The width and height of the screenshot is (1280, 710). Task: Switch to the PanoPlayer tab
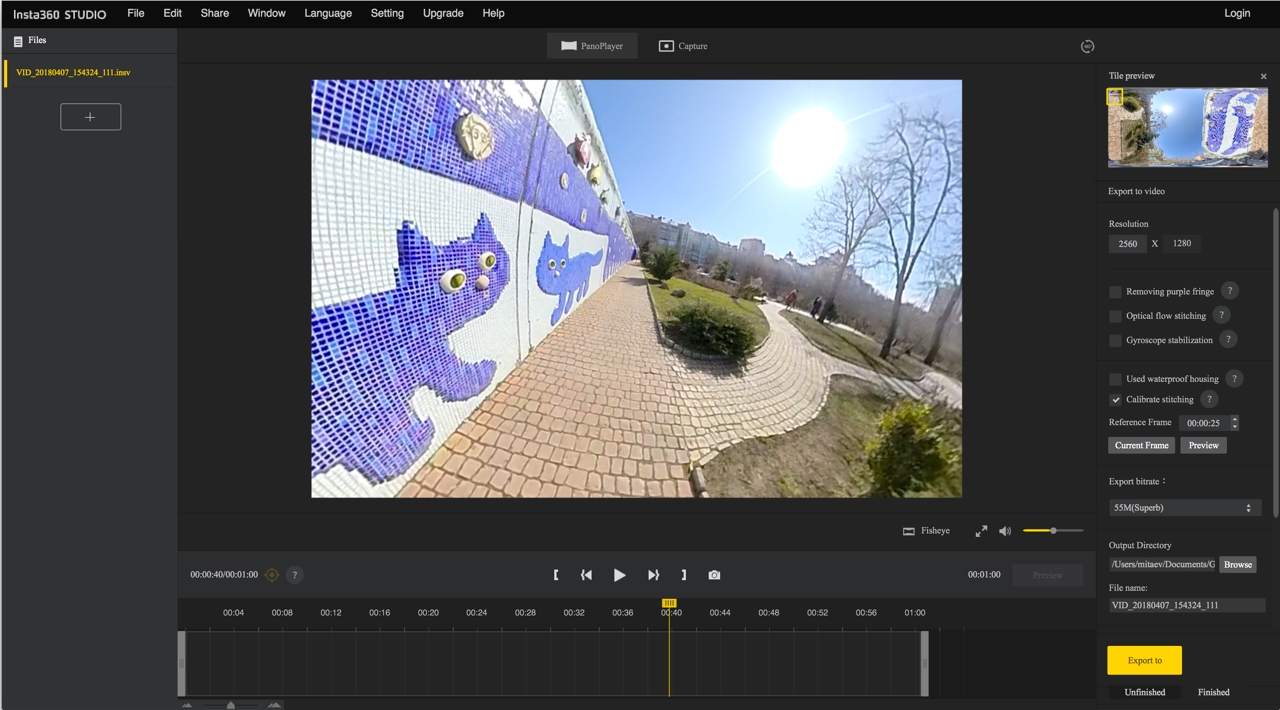pos(592,46)
